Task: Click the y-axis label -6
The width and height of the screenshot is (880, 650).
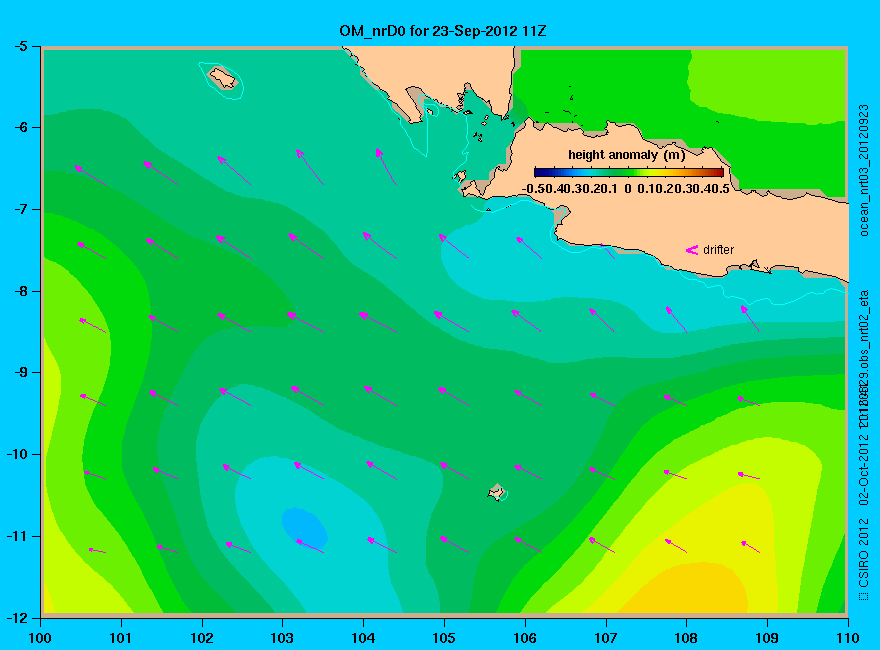Action: pos(20,127)
